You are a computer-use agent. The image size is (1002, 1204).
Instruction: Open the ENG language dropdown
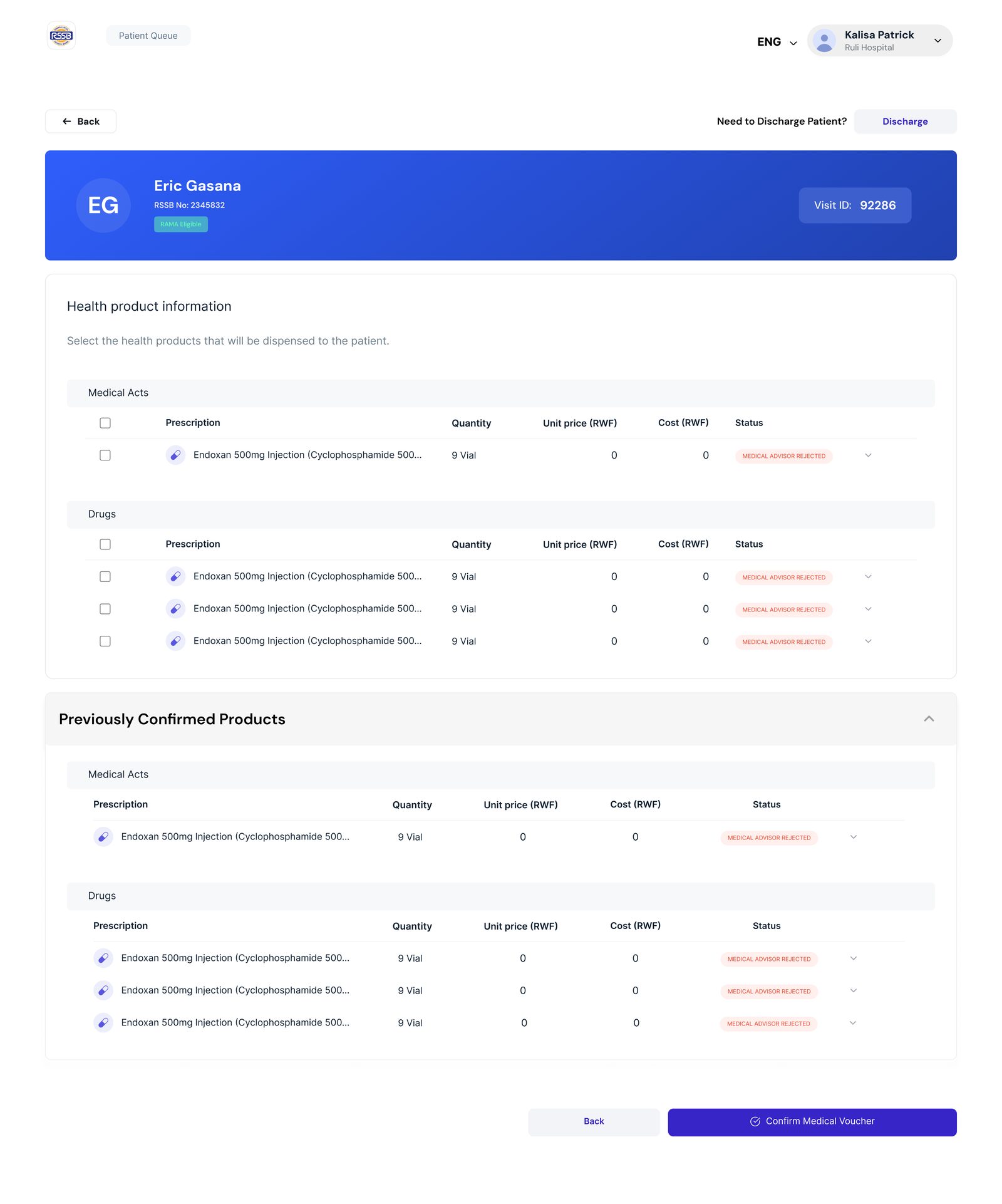pos(777,42)
